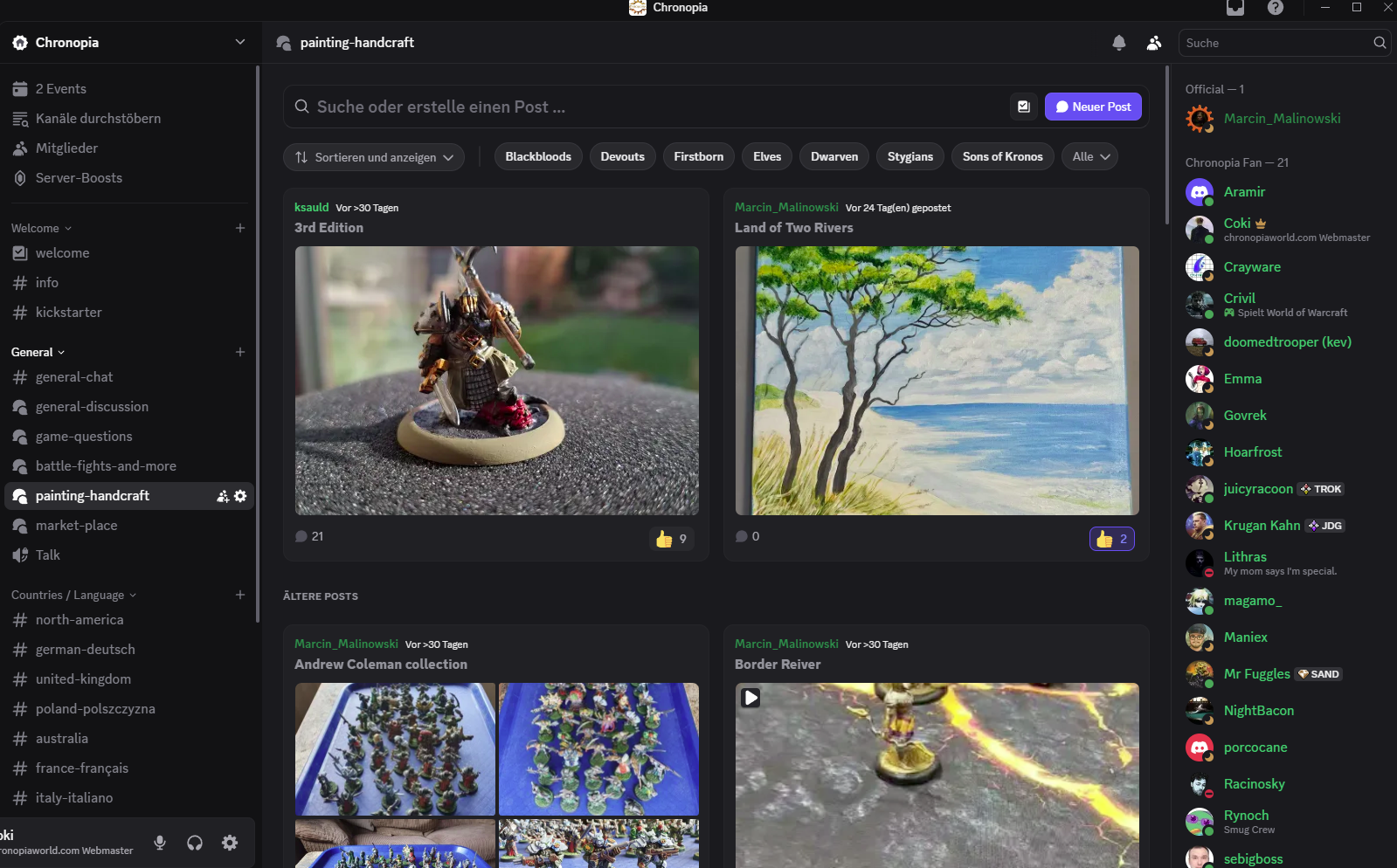Viewport: 1397px width, 868px height.
Task: Add channel to Welcome category plus icon
Action: 240,228
